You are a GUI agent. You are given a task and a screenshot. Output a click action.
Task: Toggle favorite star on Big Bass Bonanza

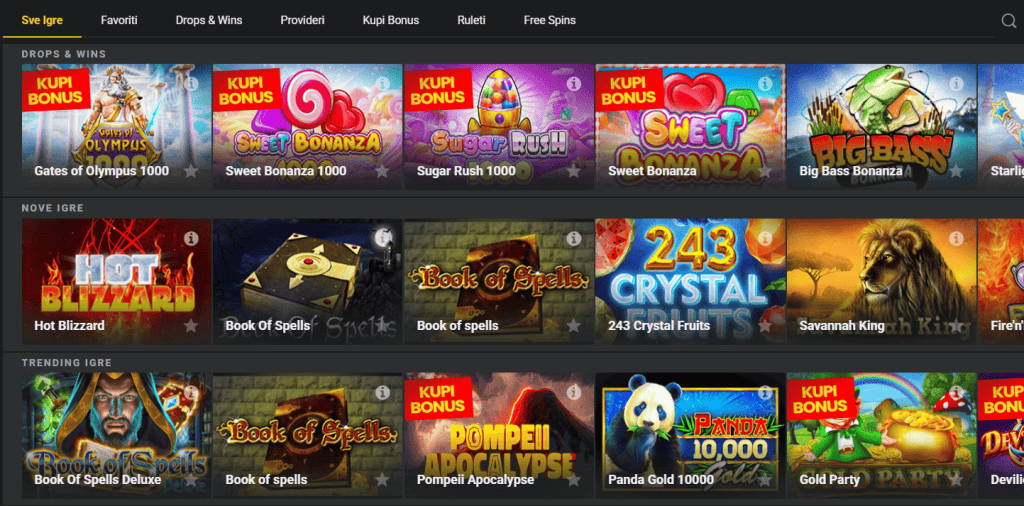[x=955, y=171]
